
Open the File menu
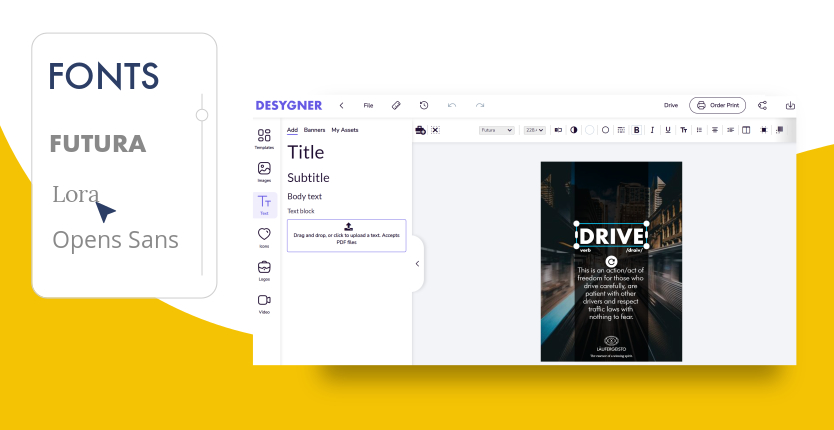(368, 105)
